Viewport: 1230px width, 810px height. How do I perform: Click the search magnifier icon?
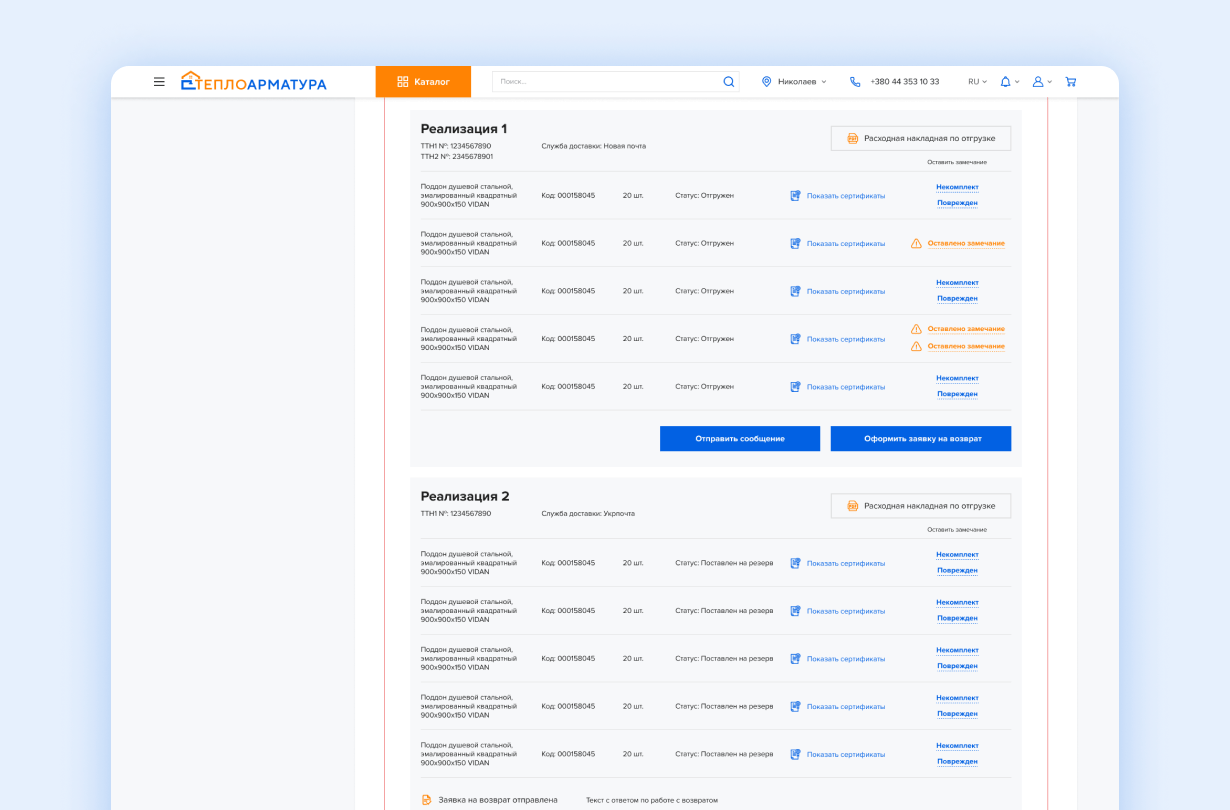[x=729, y=82]
